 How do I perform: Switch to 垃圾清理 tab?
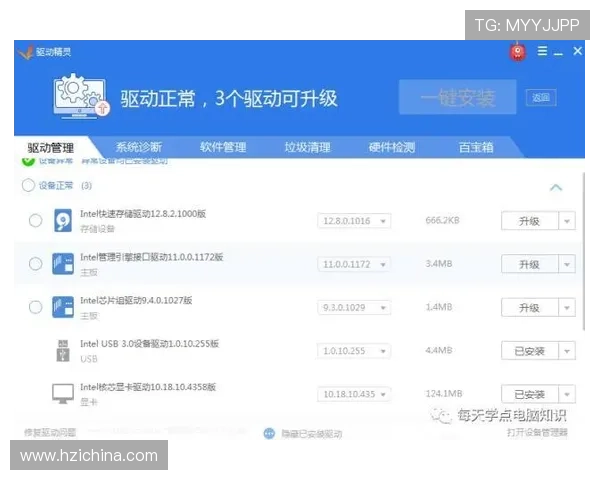tap(307, 147)
